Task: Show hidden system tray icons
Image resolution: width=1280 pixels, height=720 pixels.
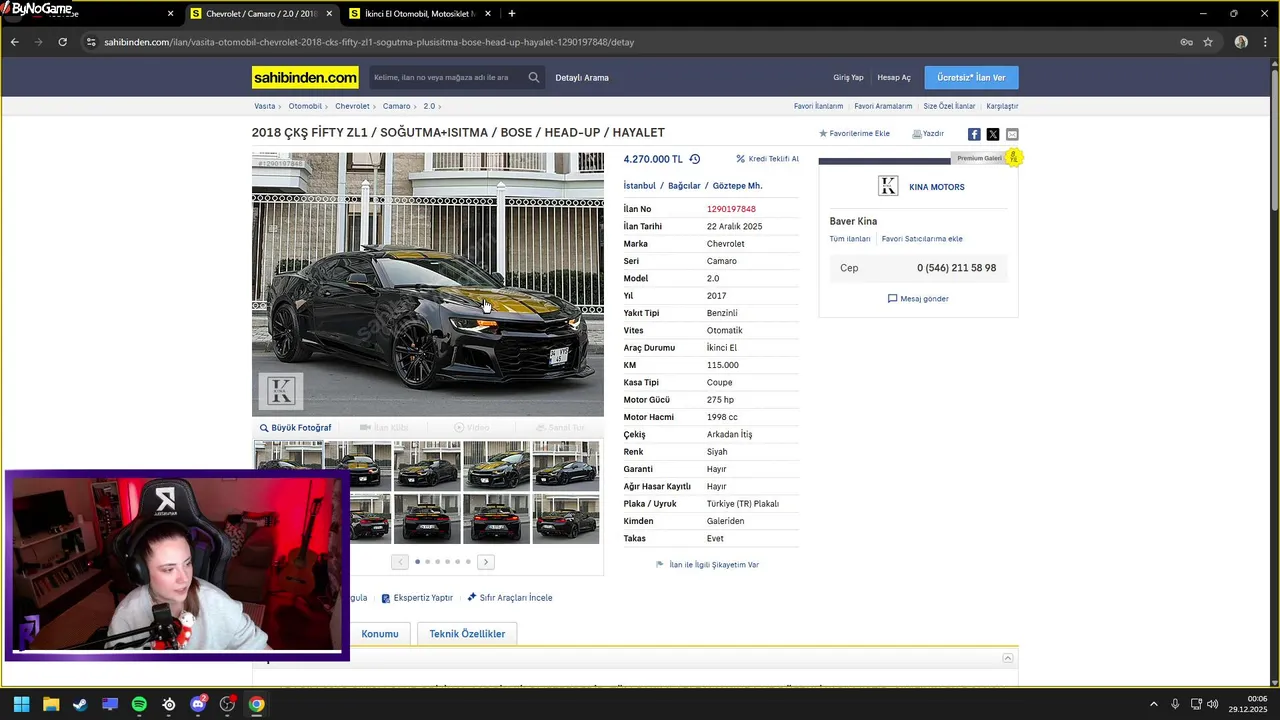Action: (x=1153, y=704)
